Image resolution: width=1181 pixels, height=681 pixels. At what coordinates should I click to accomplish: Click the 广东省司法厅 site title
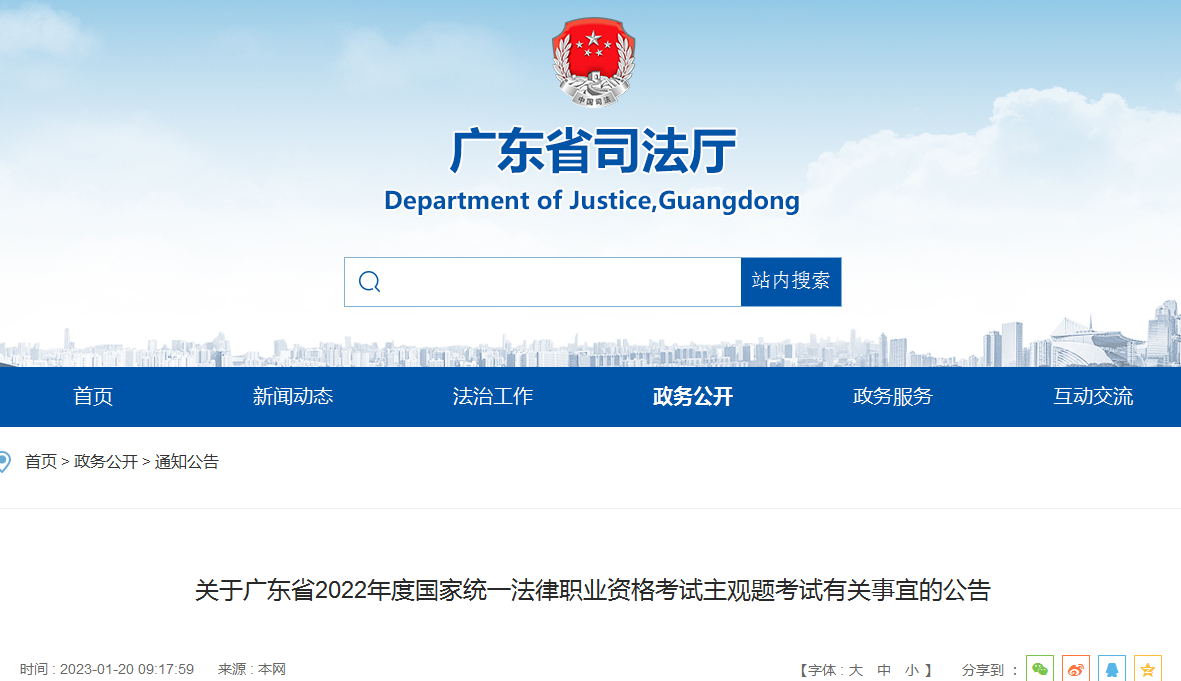point(593,151)
